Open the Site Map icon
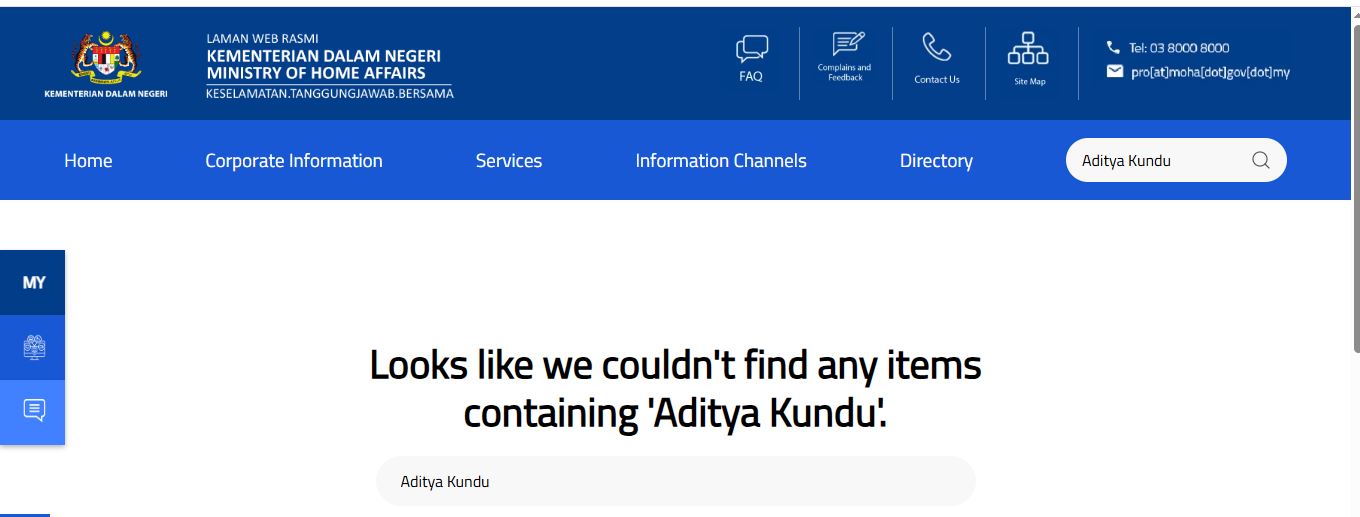The height and width of the screenshot is (517, 1360). [1028, 49]
